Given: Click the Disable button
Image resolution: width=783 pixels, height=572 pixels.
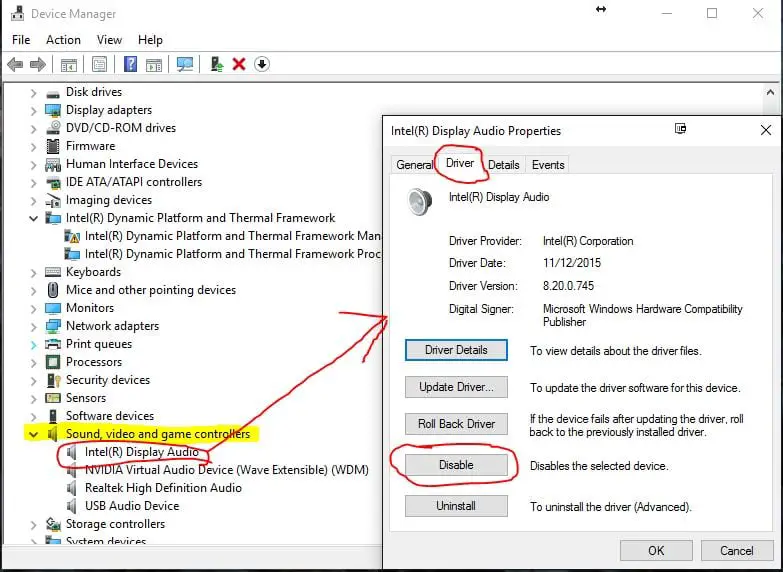Looking at the screenshot, I should [456, 465].
